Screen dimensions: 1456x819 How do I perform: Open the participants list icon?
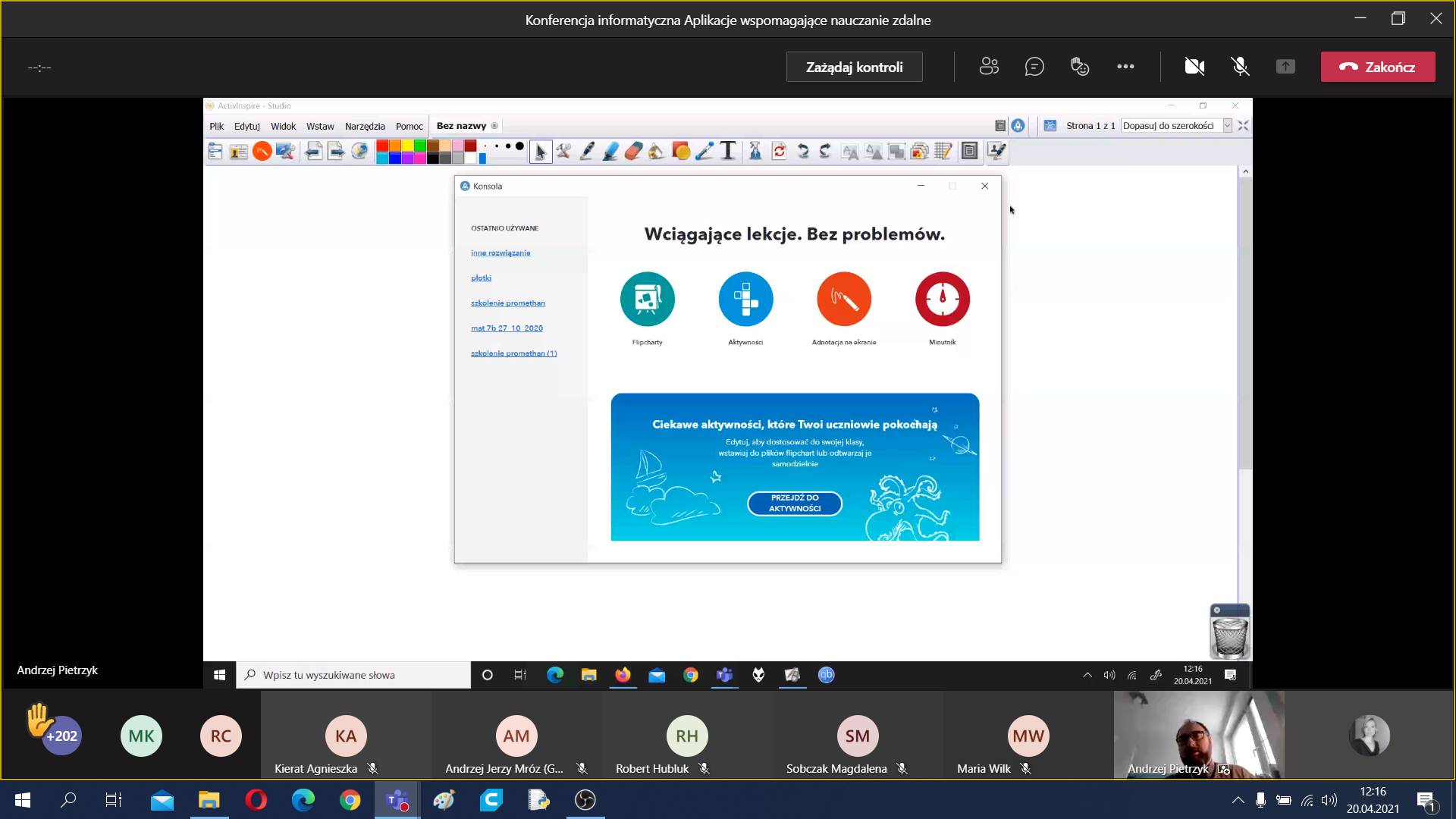tap(989, 67)
